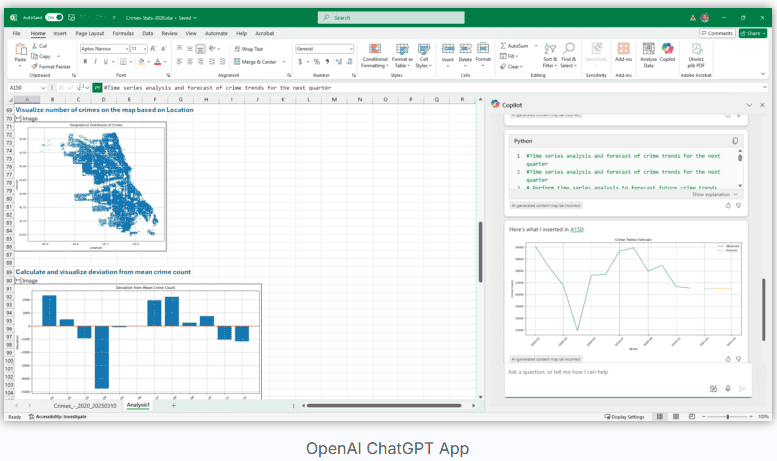Expand Show explanation under Python code
The width and height of the screenshot is (777, 461).
[x=715, y=194]
